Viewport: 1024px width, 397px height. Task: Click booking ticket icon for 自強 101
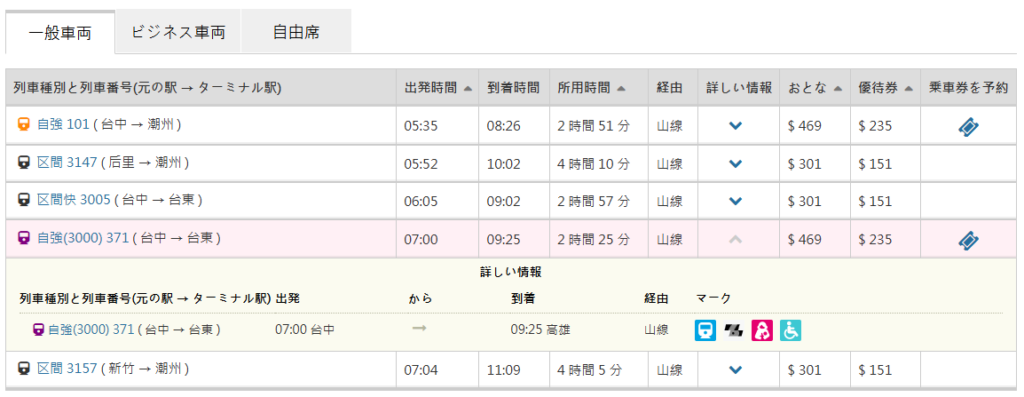click(x=968, y=125)
